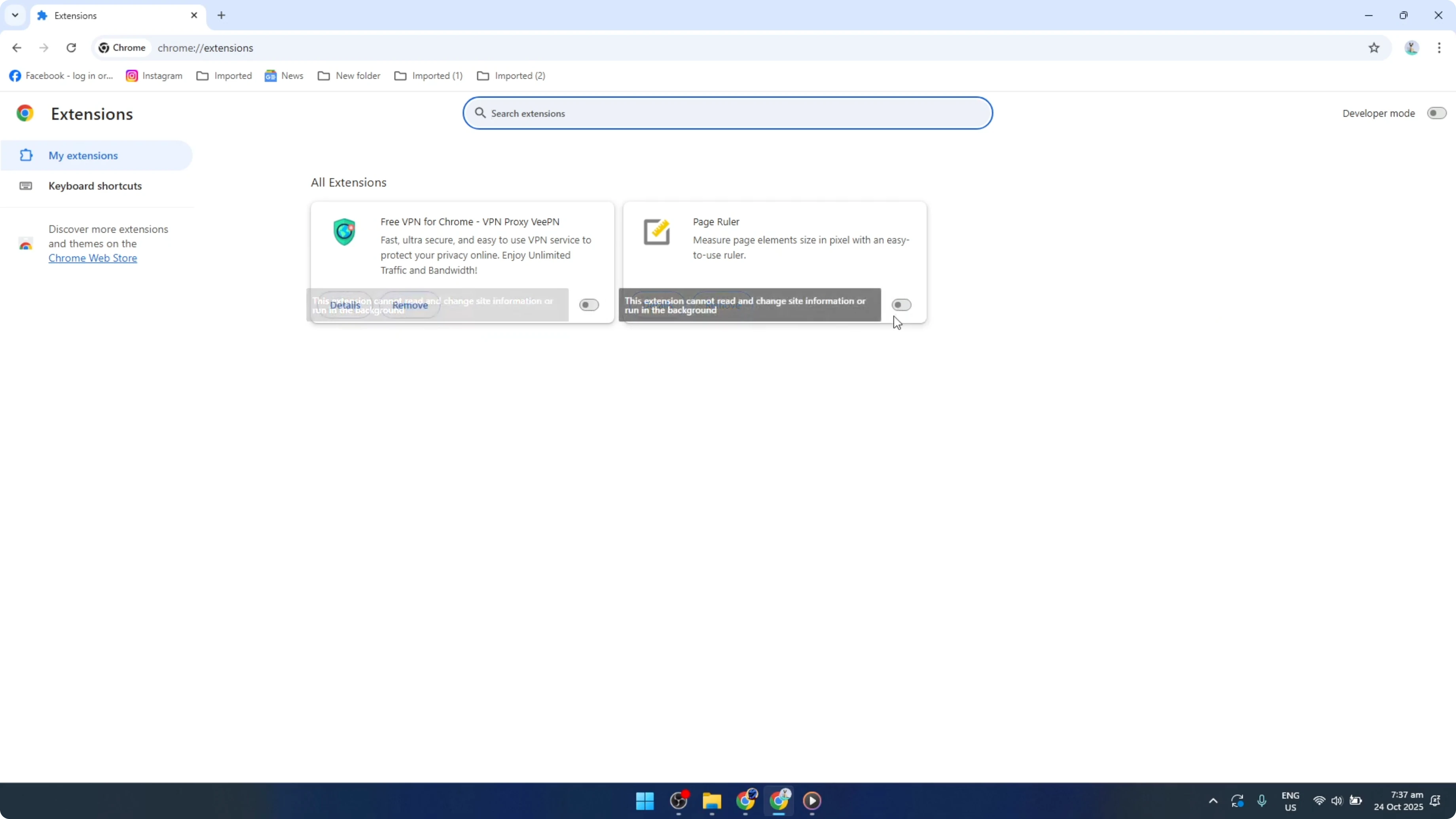Open a new browser tab
The width and height of the screenshot is (1456, 819).
pos(221,15)
